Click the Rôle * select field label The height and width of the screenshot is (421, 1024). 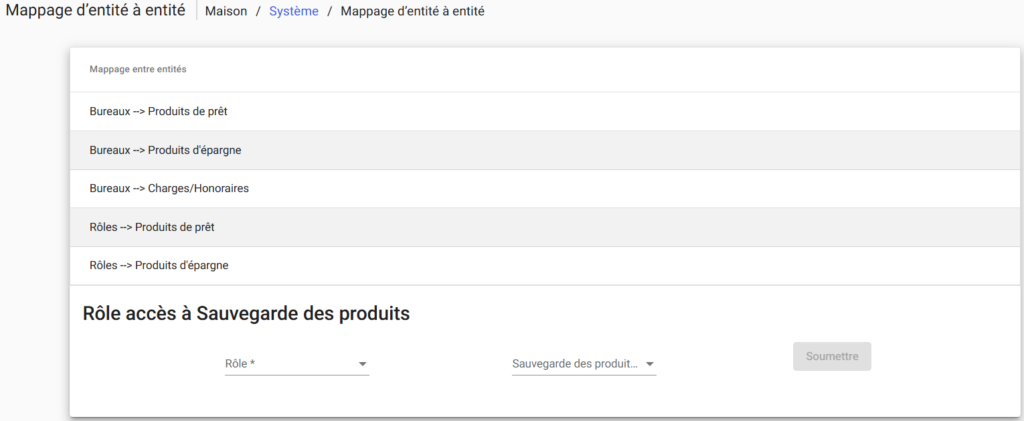(x=240, y=364)
